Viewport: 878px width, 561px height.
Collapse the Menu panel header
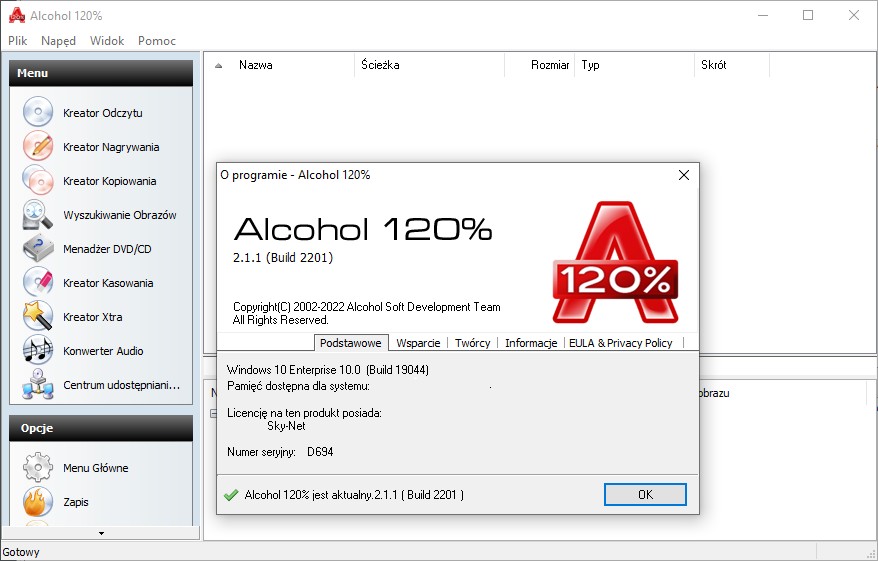pyautogui.click(x=101, y=73)
